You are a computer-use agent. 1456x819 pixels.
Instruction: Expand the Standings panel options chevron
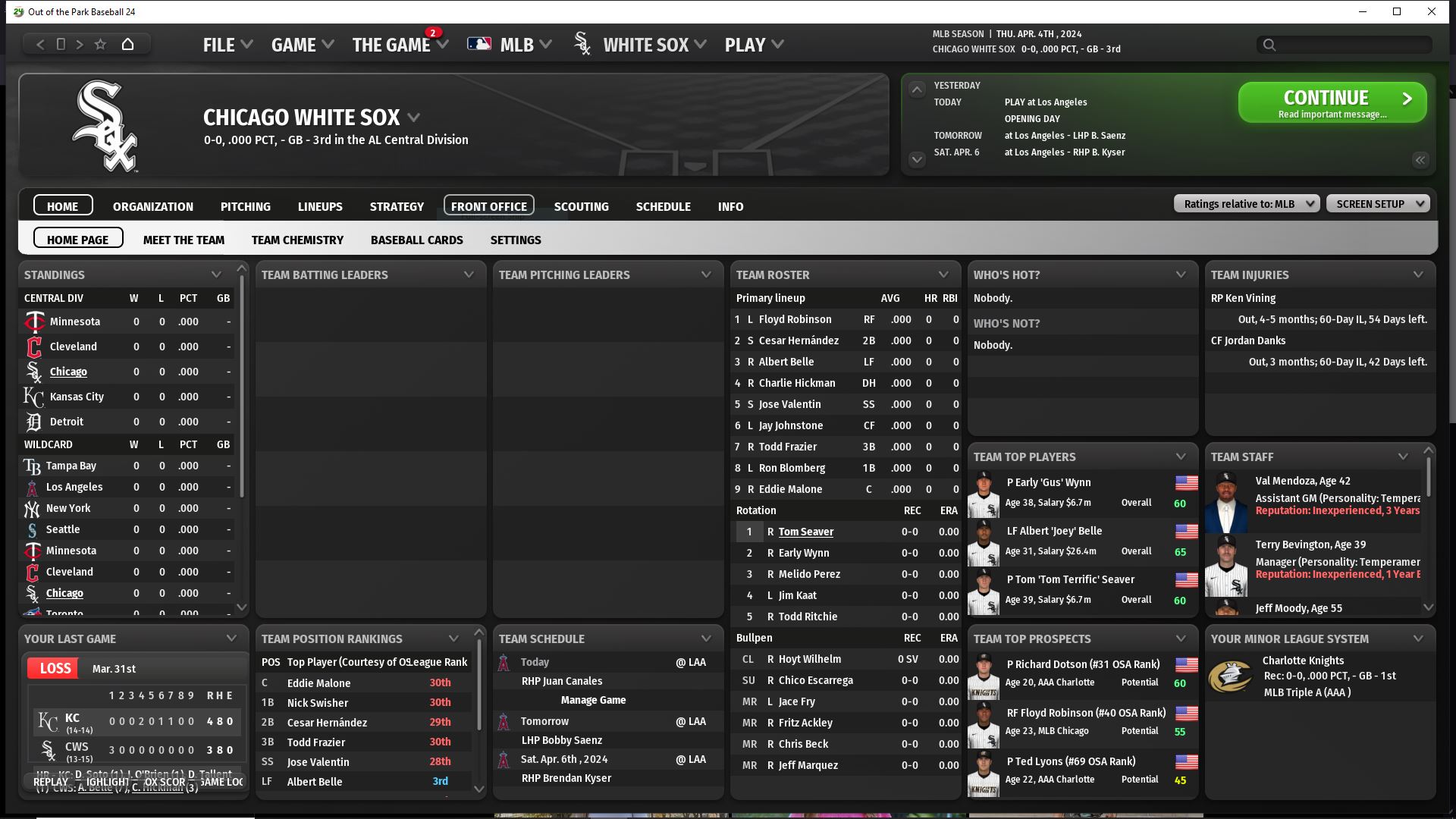tap(216, 275)
